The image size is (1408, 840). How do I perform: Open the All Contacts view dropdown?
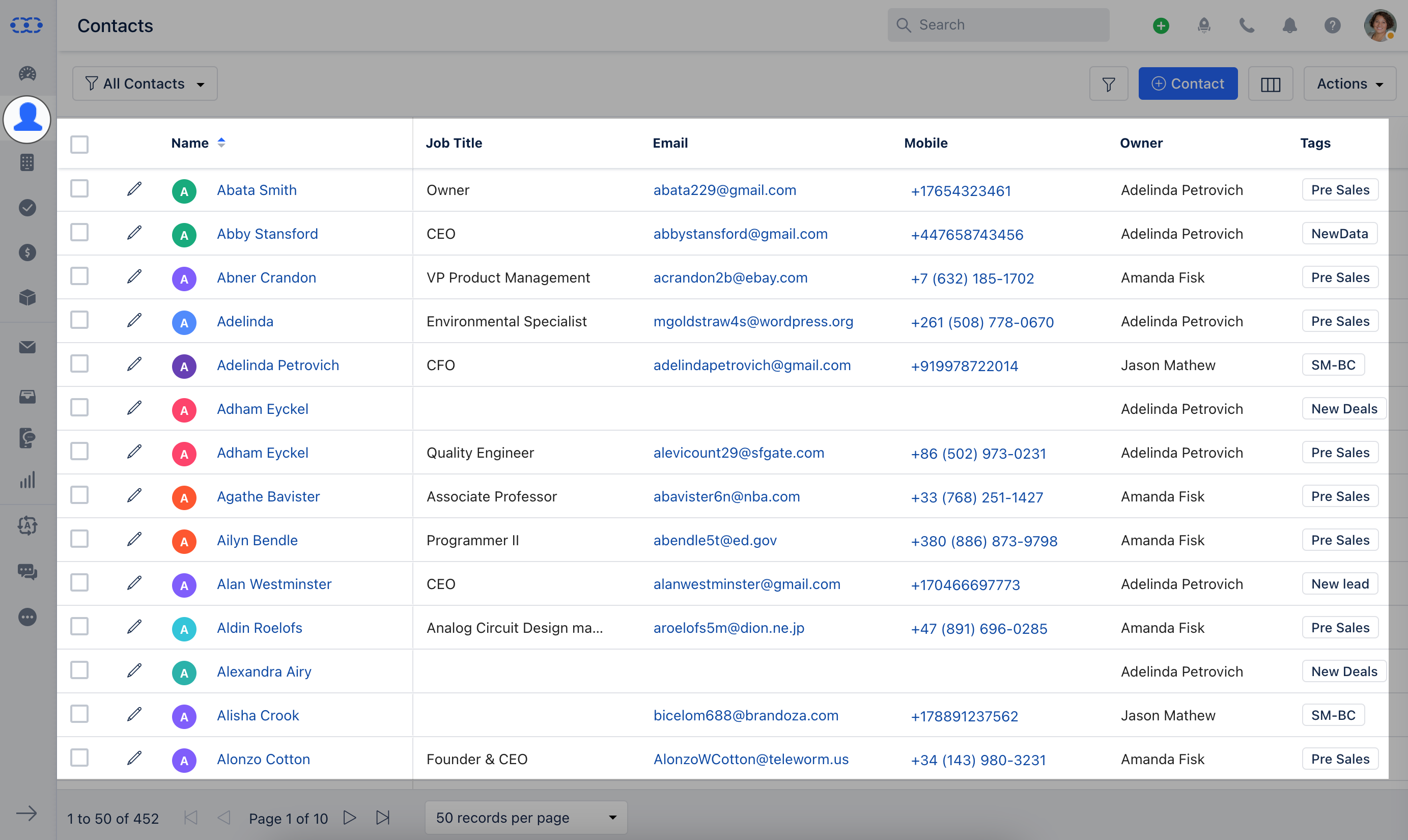pyautogui.click(x=145, y=83)
